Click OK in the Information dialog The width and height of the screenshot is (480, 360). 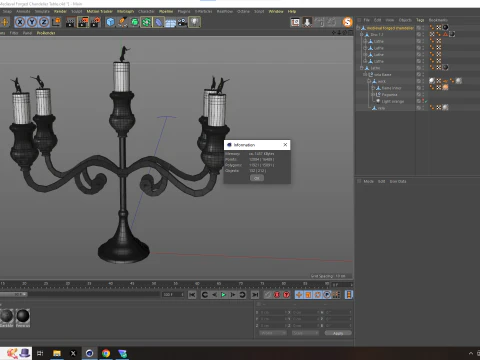(257, 178)
